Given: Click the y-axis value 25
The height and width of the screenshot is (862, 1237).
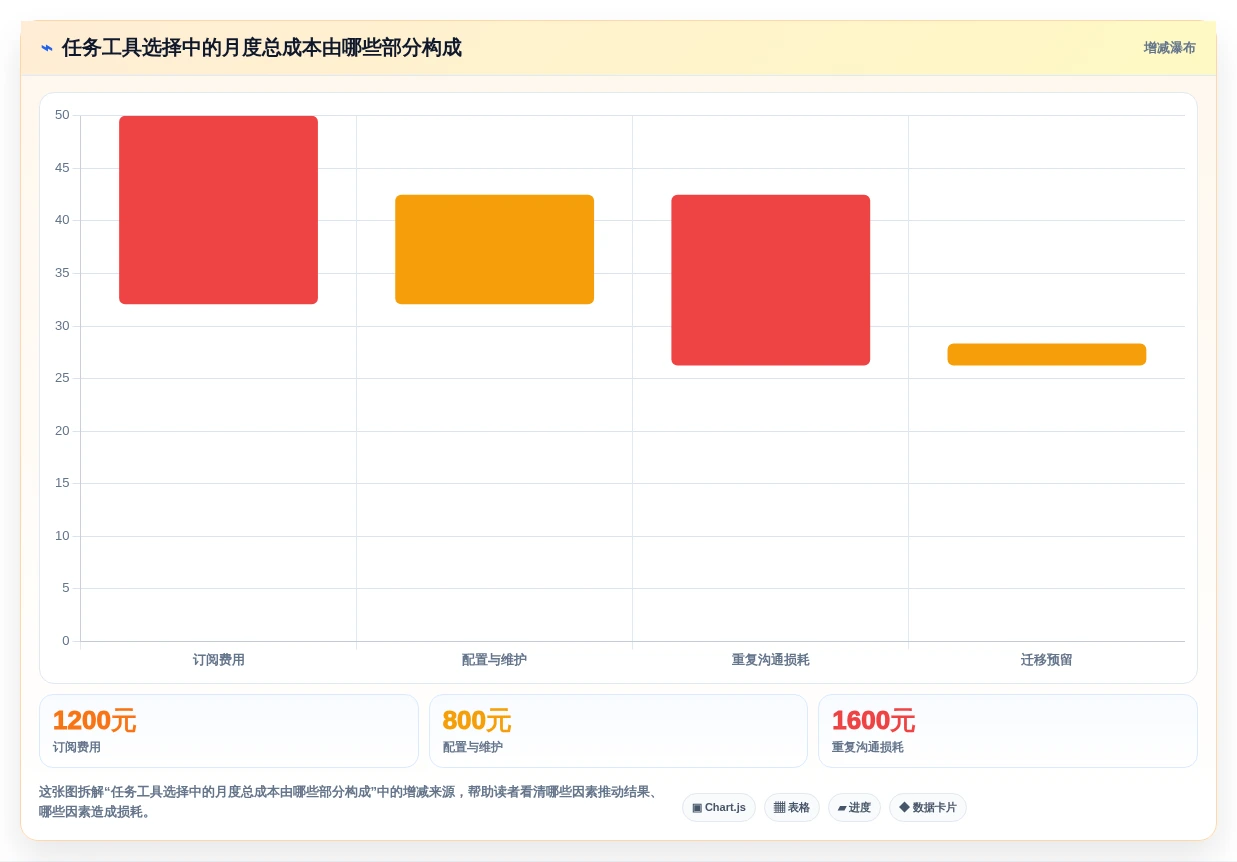Looking at the screenshot, I should 62,378.
